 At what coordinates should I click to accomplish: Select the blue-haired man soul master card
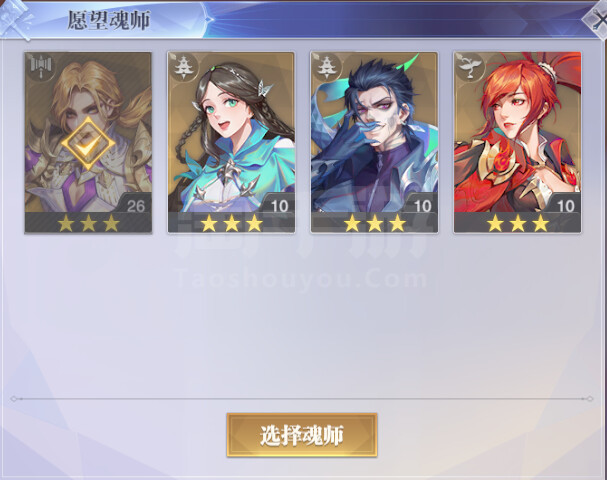[374, 142]
